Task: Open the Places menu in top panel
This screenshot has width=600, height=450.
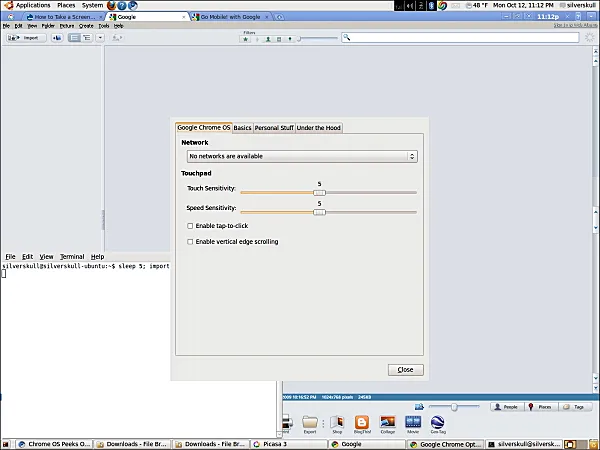Action: coord(66,5)
